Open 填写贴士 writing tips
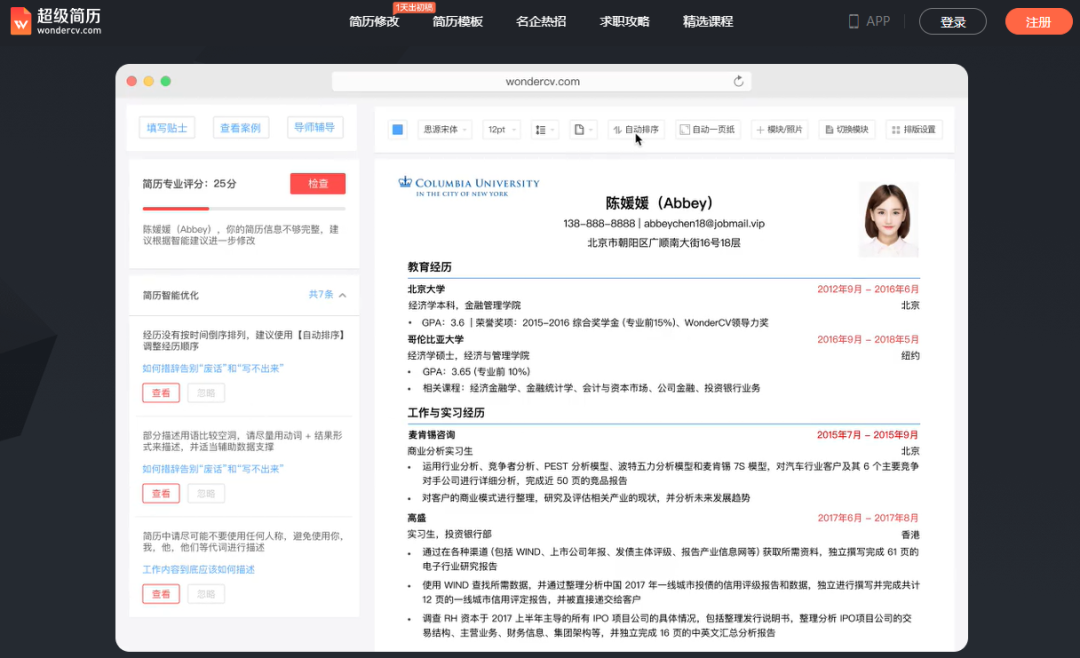The height and width of the screenshot is (658, 1080). coord(167,127)
